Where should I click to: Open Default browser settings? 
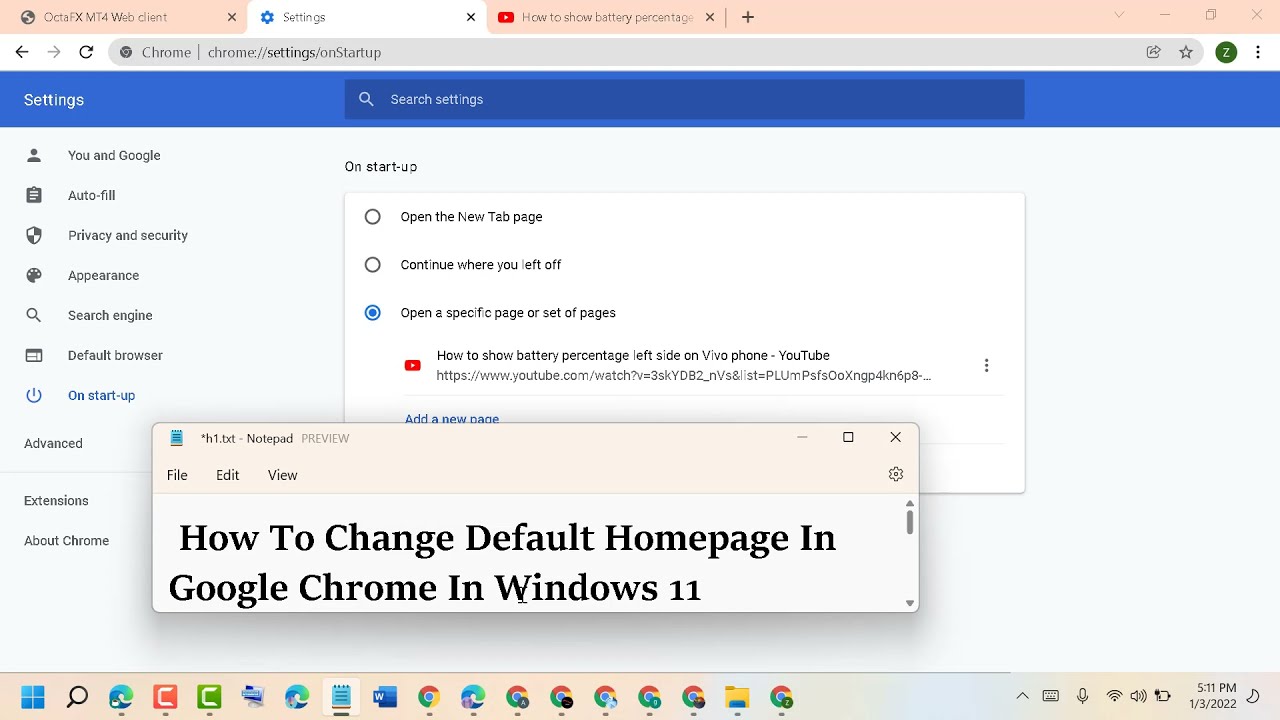tap(115, 355)
